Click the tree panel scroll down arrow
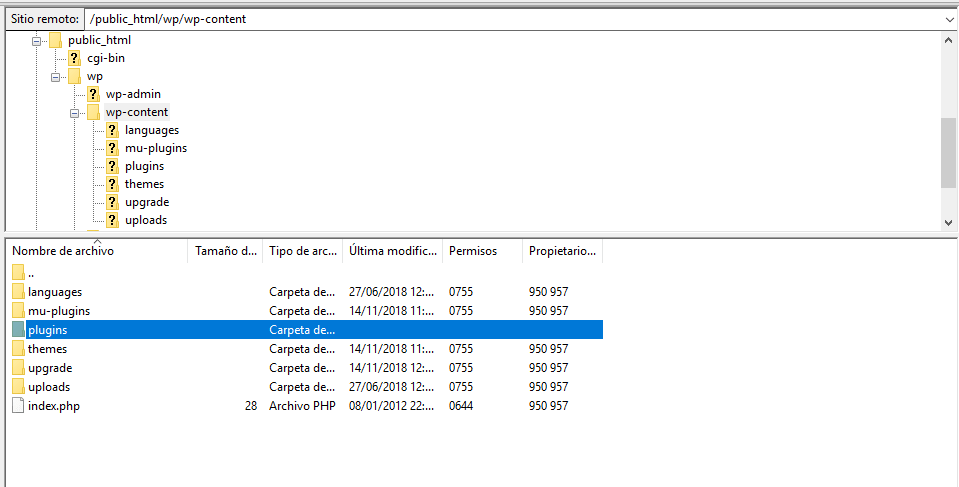The image size is (959, 487). pos(949,223)
